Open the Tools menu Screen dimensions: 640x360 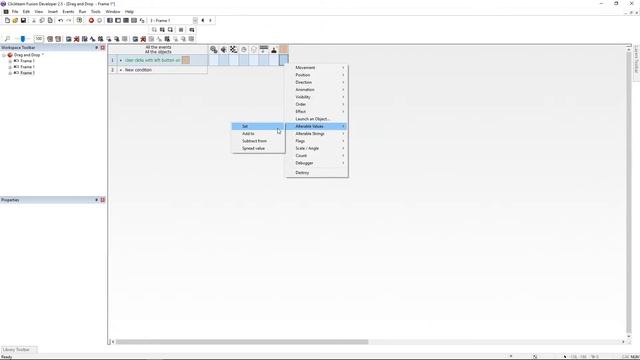pos(96,12)
